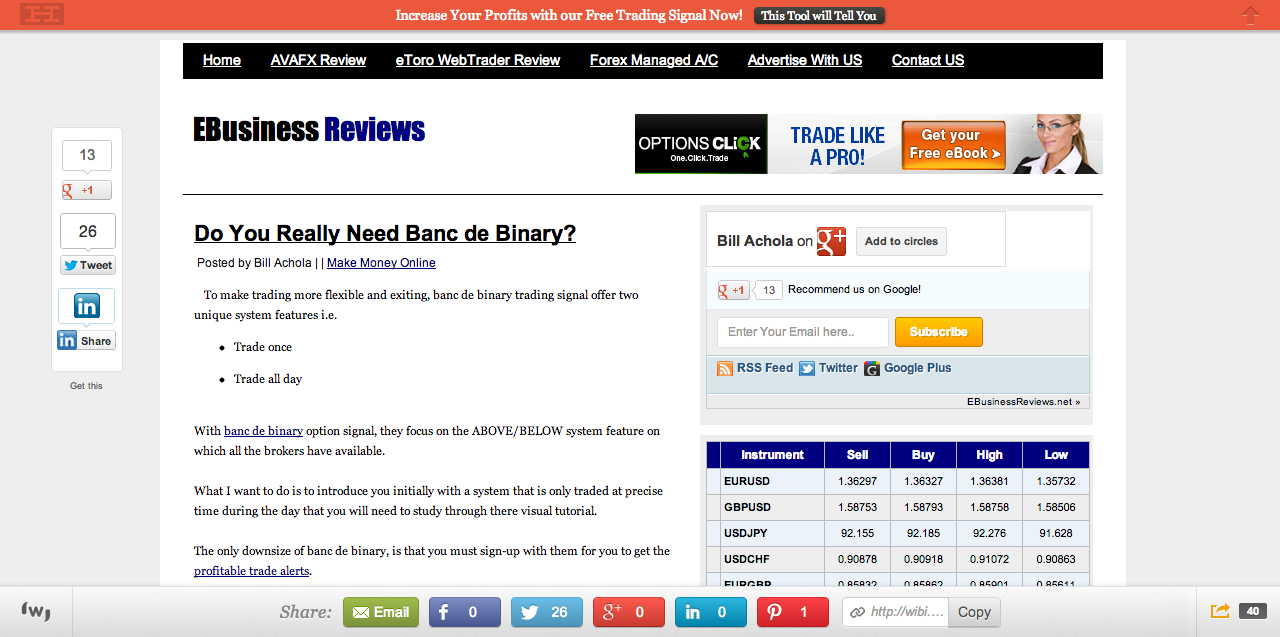The width and height of the screenshot is (1280, 637).
Task: Click the EBusiness Reviews site logo
Action: click(x=310, y=130)
